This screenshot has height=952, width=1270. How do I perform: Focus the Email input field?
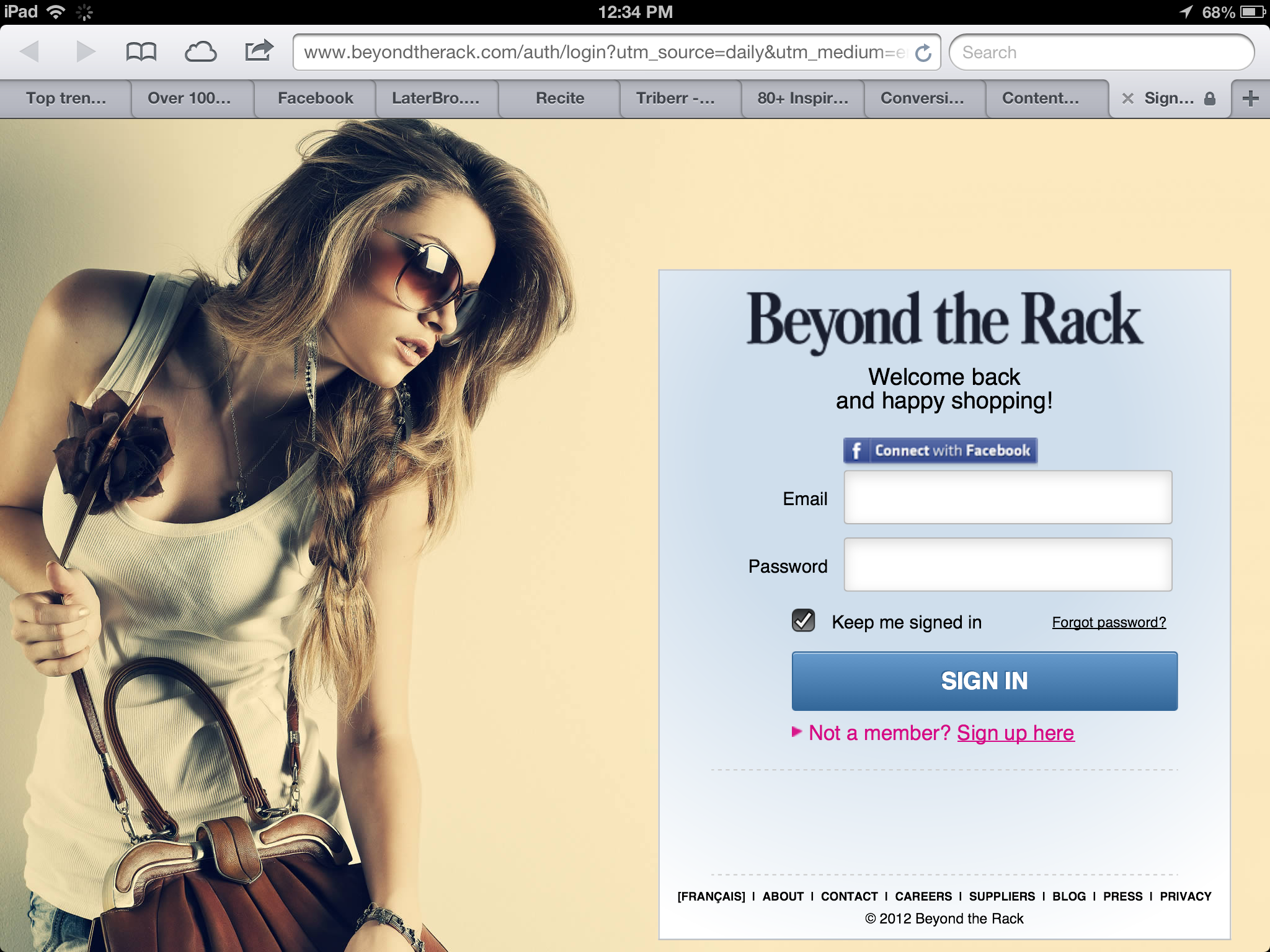coord(1008,497)
